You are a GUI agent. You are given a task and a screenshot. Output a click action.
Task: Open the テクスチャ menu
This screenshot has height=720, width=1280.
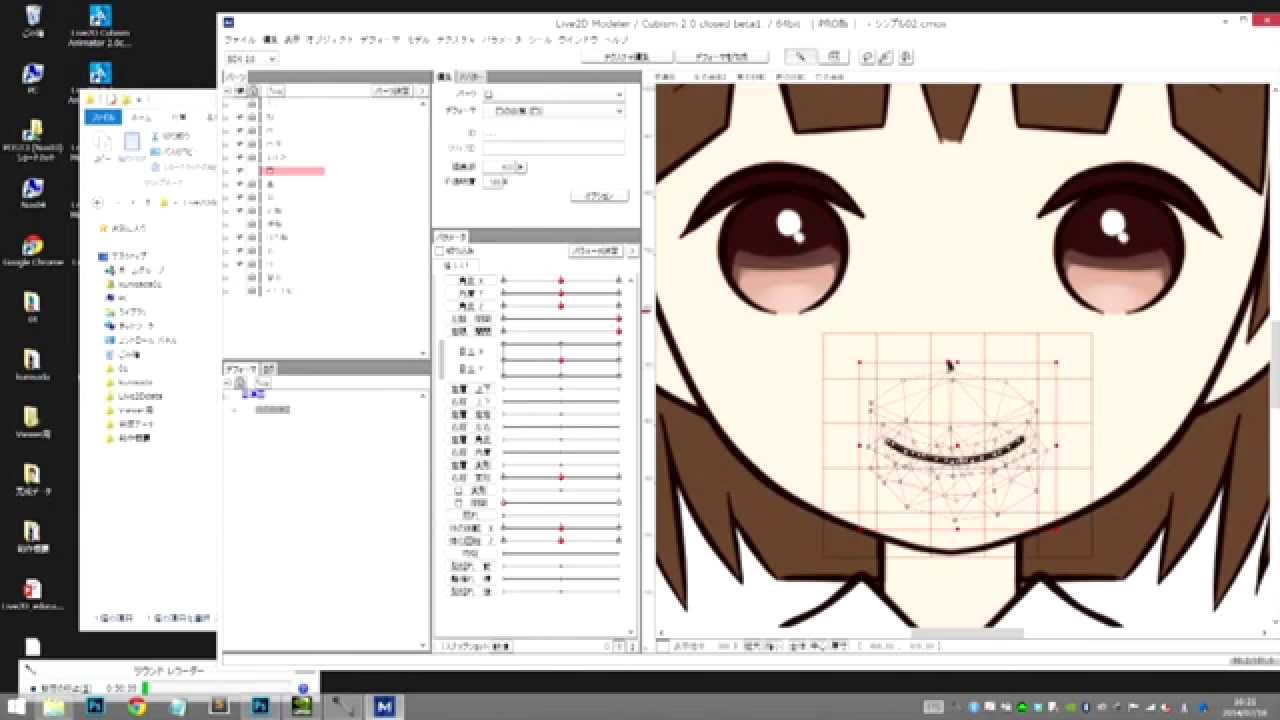click(x=456, y=40)
